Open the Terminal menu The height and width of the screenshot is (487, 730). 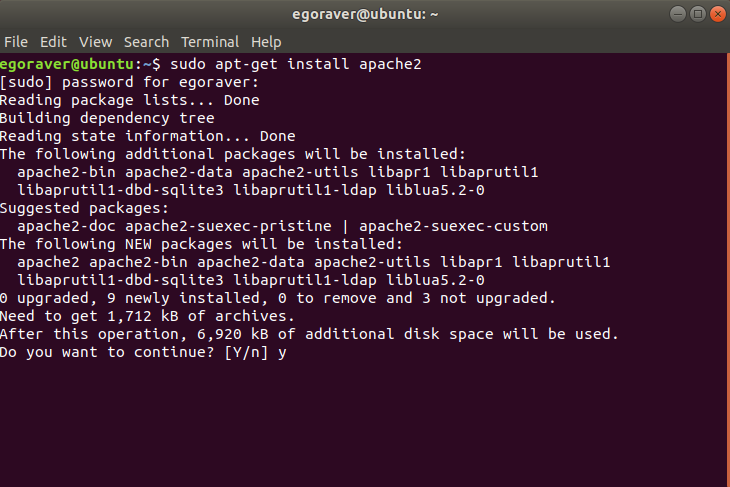click(x=210, y=42)
